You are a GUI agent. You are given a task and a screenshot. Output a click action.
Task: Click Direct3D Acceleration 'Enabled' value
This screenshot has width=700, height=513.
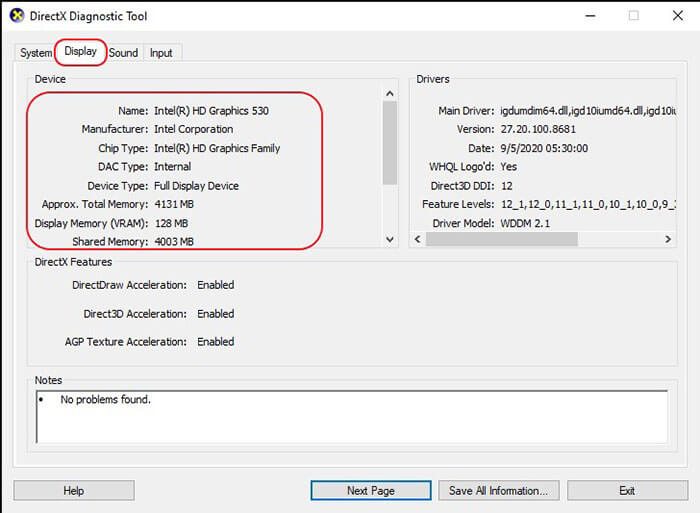[216, 314]
